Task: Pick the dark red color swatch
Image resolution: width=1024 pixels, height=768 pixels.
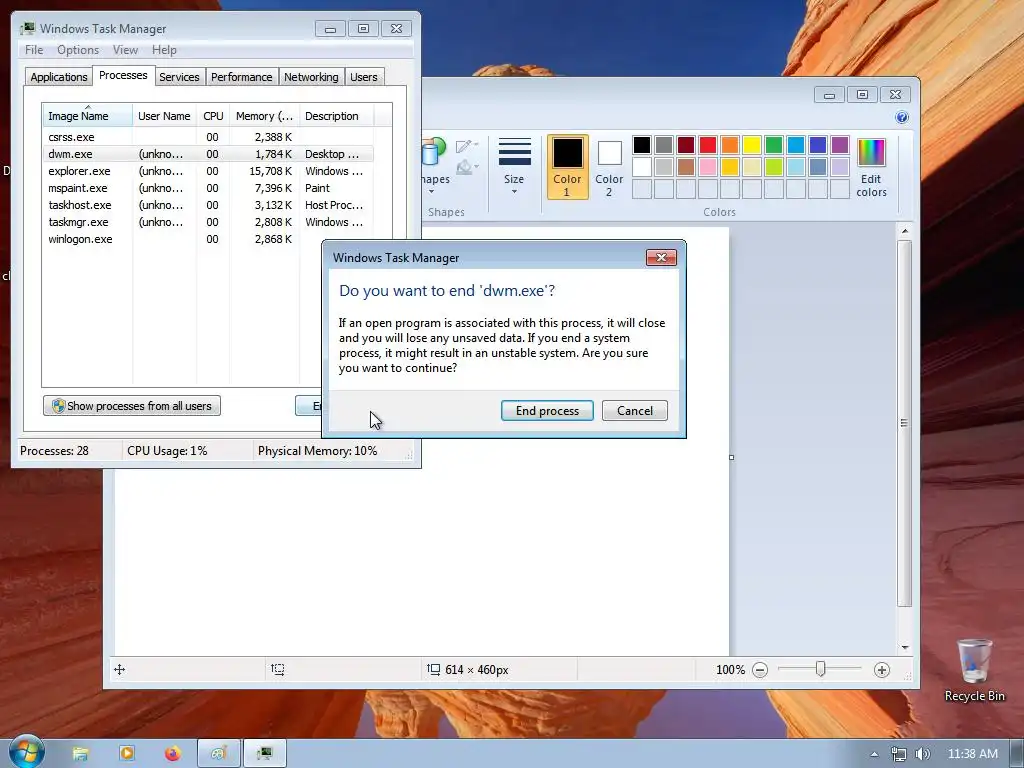Action: pos(686,145)
